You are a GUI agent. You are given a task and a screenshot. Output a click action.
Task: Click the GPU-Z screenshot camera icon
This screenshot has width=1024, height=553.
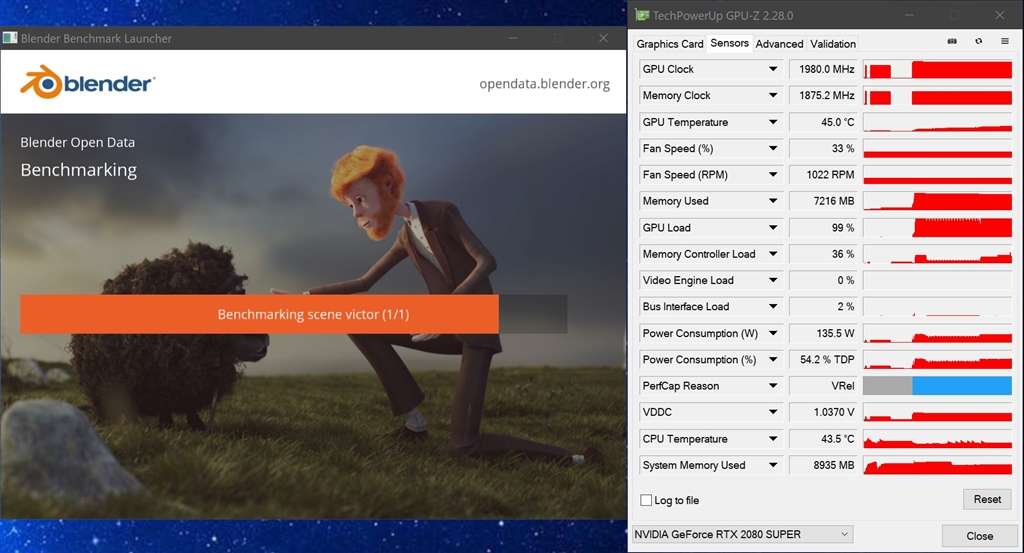pyautogui.click(x=952, y=41)
